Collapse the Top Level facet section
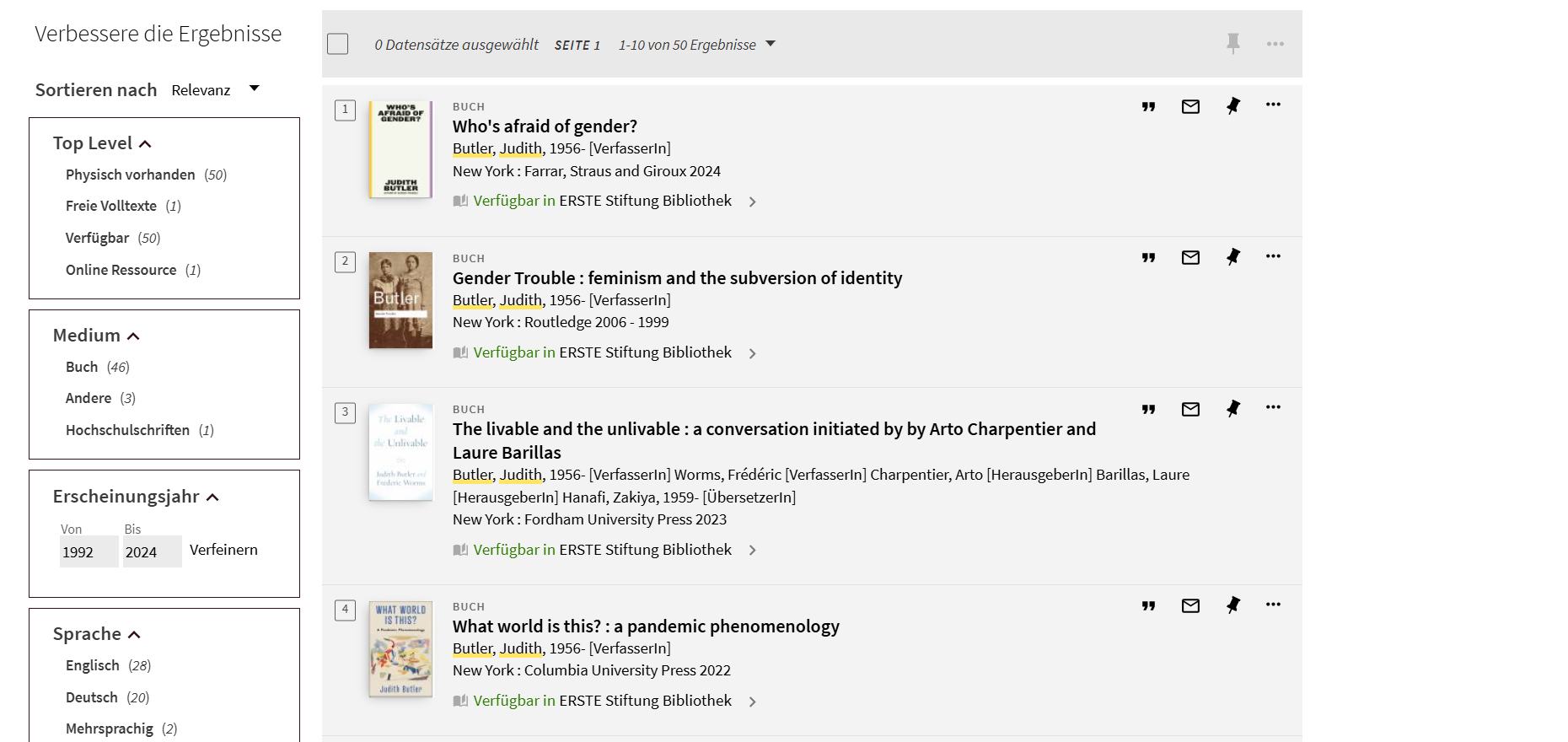Viewport: 1568px width, 742px height. coord(102,143)
